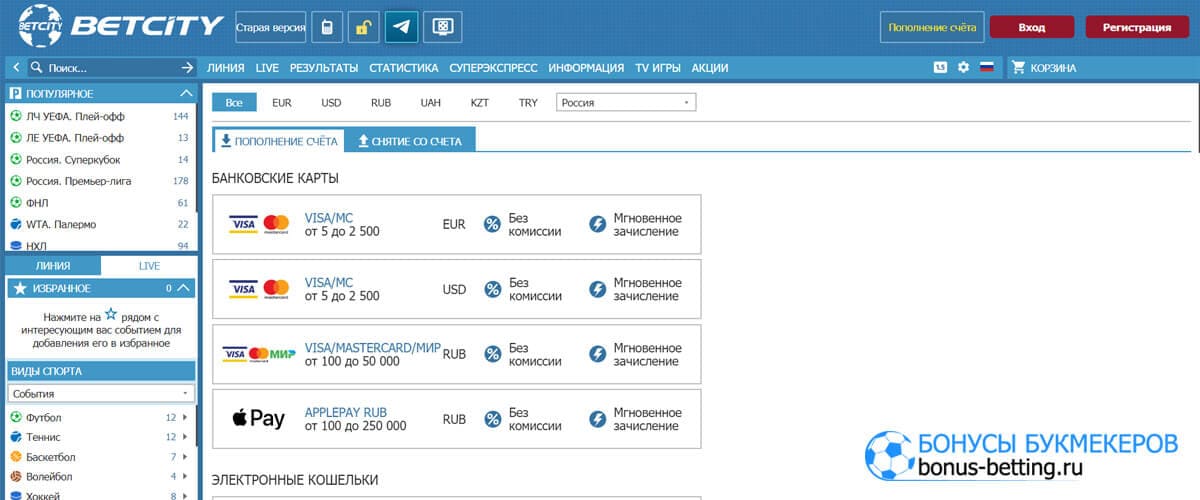Filter payments by UAH
The width and height of the screenshot is (1200, 500).
(430, 102)
